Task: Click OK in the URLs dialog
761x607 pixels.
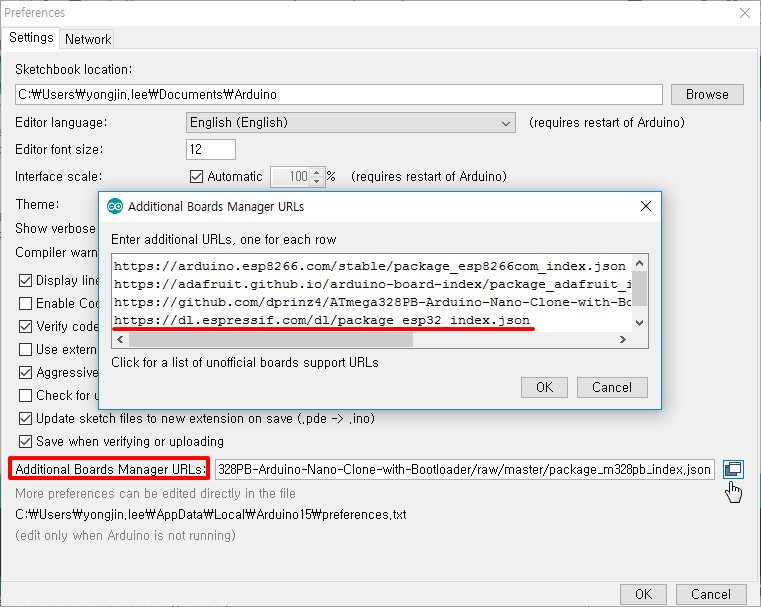Action: point(544,387)
